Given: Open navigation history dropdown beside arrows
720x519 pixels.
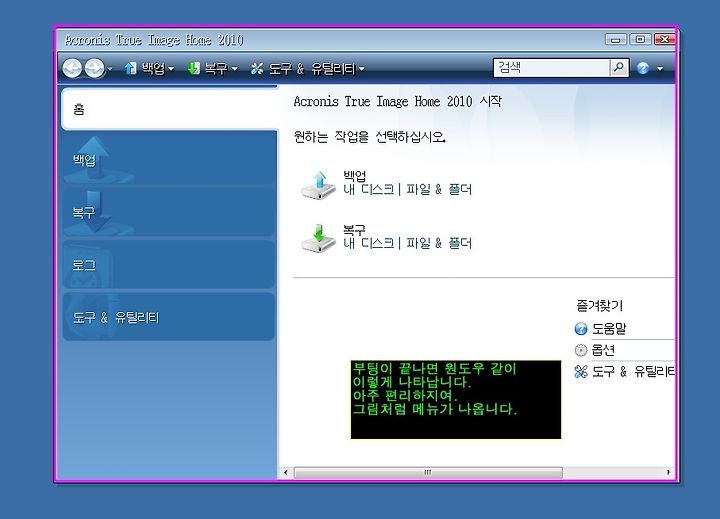Looking at the screenshot, I should pyautogui.click(x=110, y=69).
